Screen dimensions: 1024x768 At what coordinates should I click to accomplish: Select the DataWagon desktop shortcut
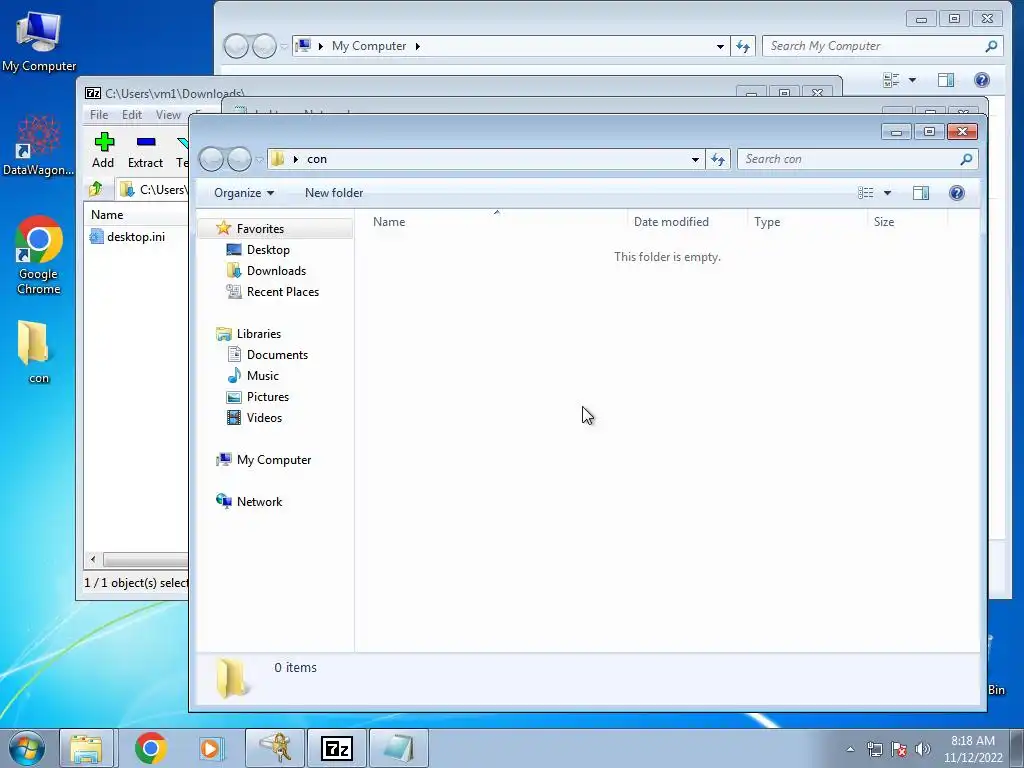tap(39, 145)
